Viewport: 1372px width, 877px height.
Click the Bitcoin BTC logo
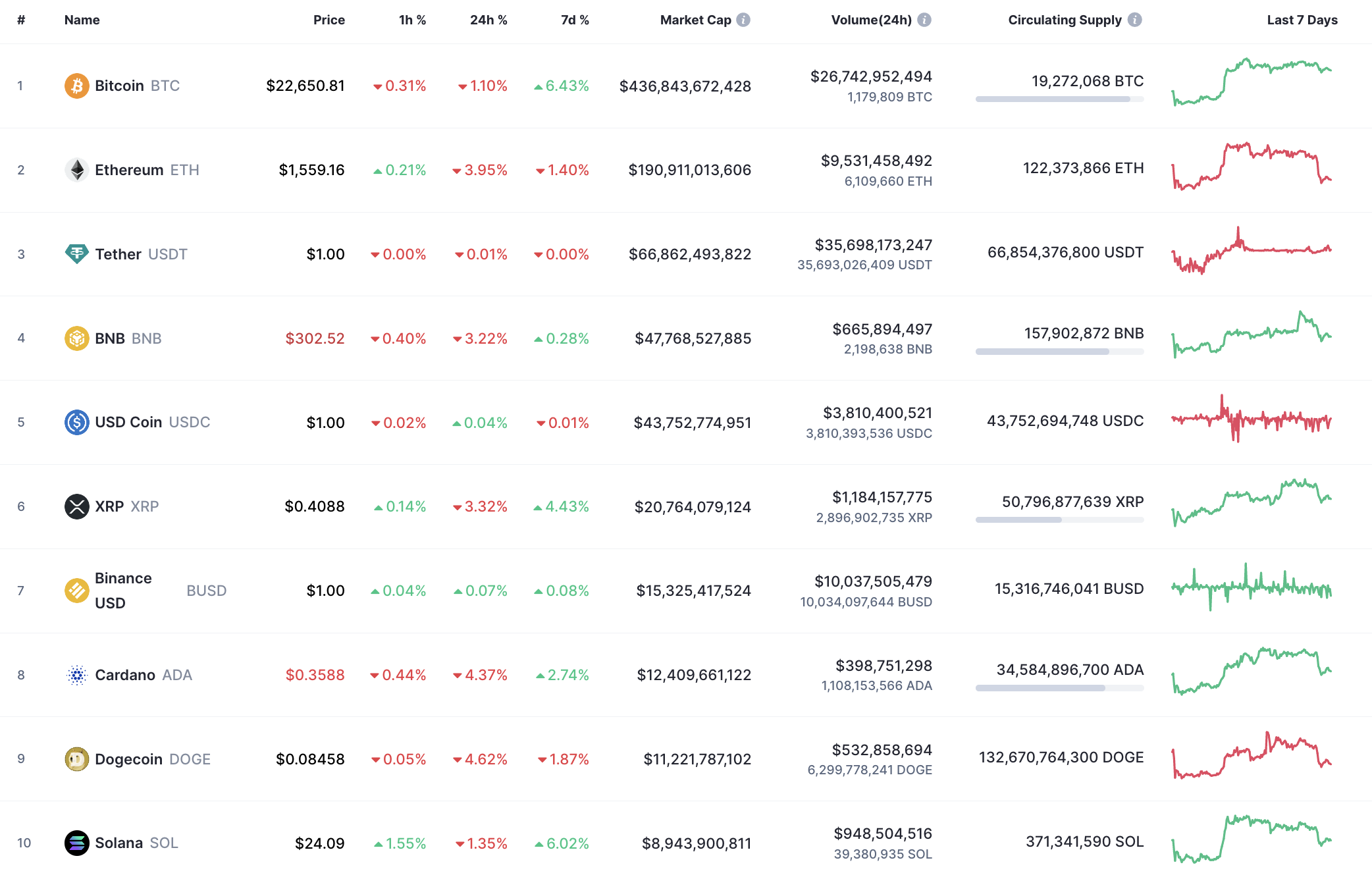[x=76, y=86]
